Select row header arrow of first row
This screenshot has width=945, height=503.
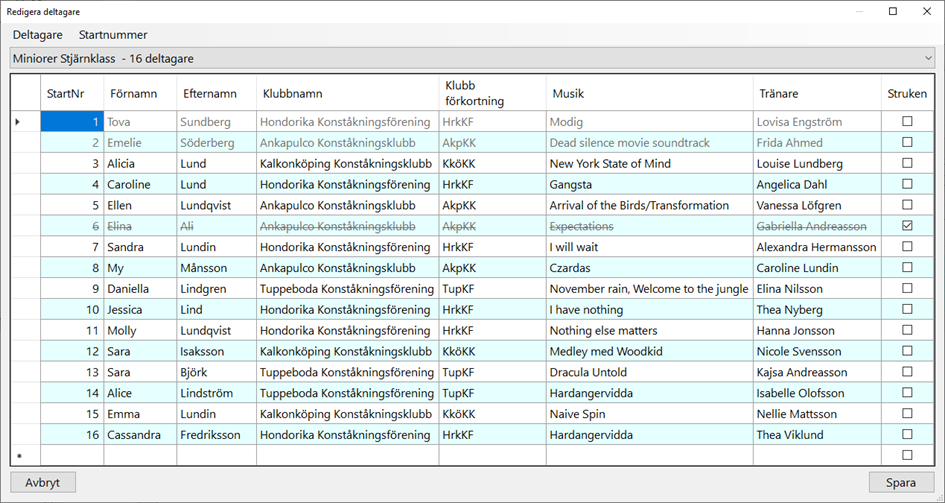click(x=17, y=122)
